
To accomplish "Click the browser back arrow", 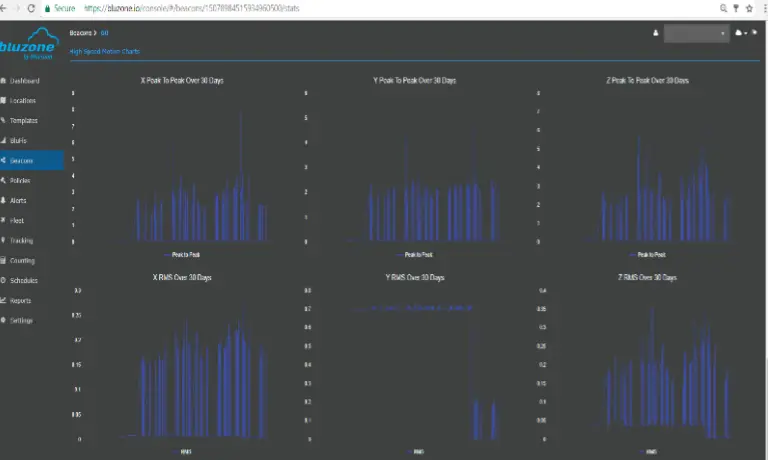I will tap(3, 8).
